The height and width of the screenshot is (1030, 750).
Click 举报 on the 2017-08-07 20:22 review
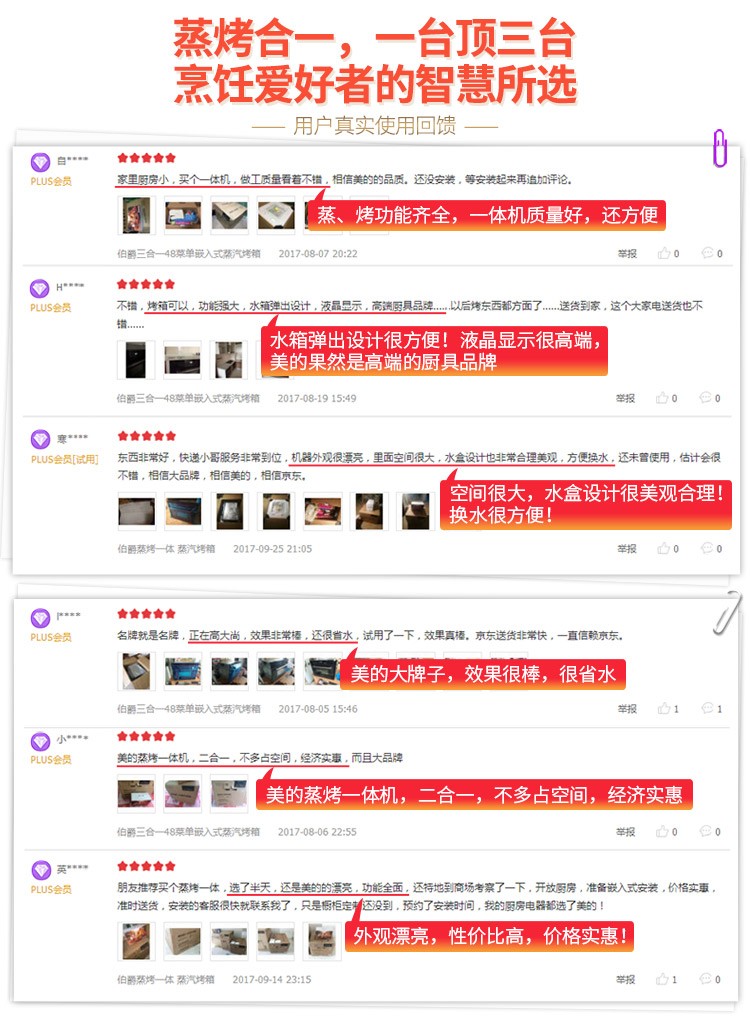(627, 254)
